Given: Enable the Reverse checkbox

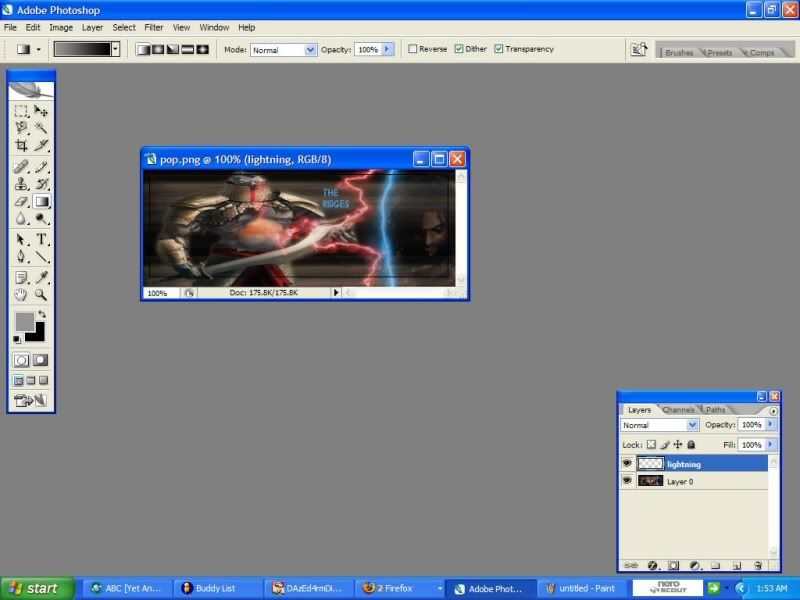Looking at the screenshot, I should (x=413, y=49).
